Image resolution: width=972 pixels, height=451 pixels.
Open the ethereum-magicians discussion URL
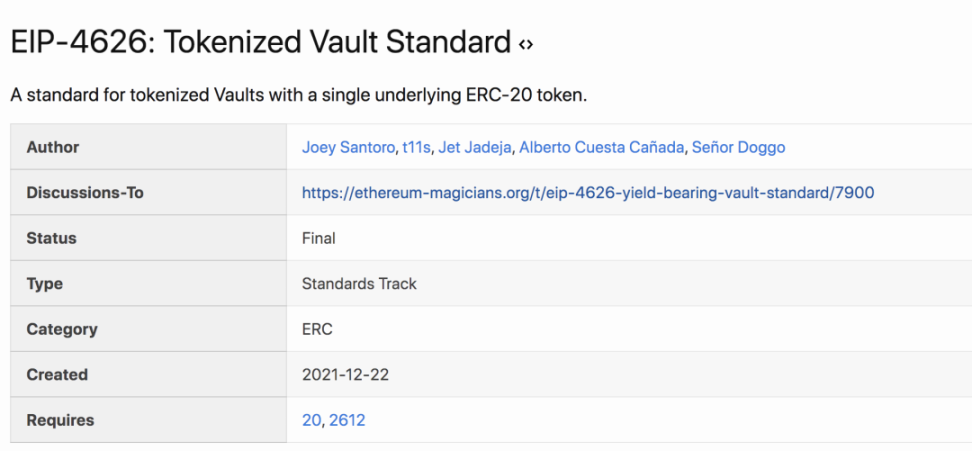(x=587, y=193)
